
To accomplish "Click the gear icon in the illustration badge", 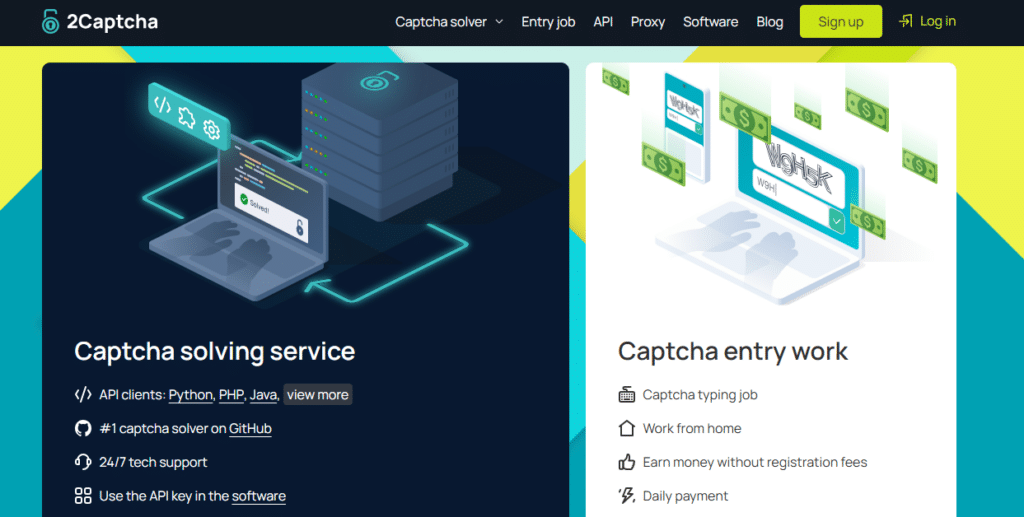I will point(211,129).
